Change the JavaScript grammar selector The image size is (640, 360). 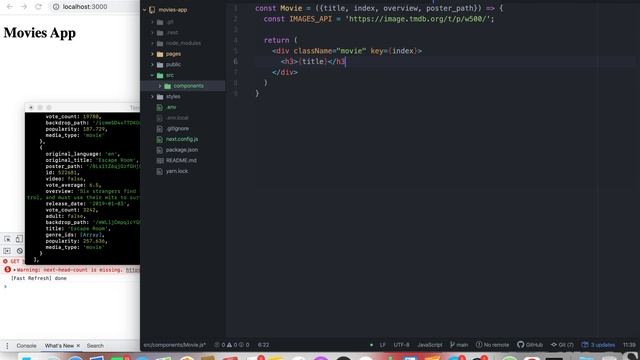coord(429,345)
